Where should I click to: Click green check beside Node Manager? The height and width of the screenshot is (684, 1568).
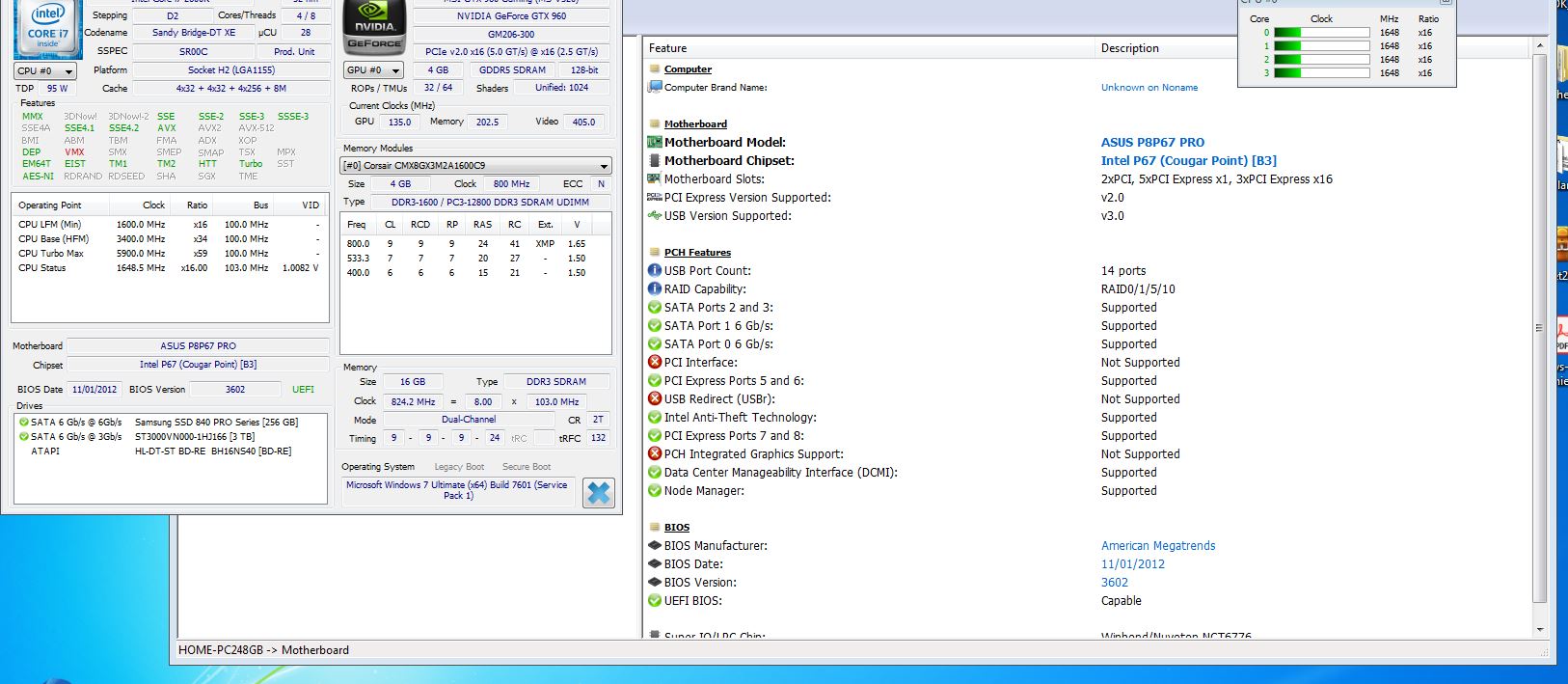point(655,490)
